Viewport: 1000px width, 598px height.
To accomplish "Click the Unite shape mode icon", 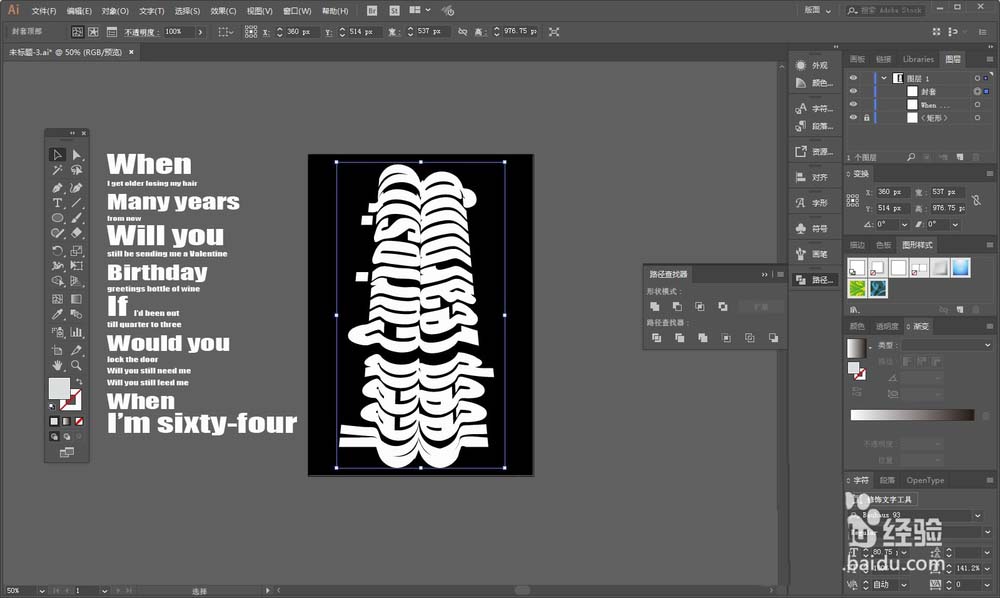I will pyautogui.click(x=655, y=307).
